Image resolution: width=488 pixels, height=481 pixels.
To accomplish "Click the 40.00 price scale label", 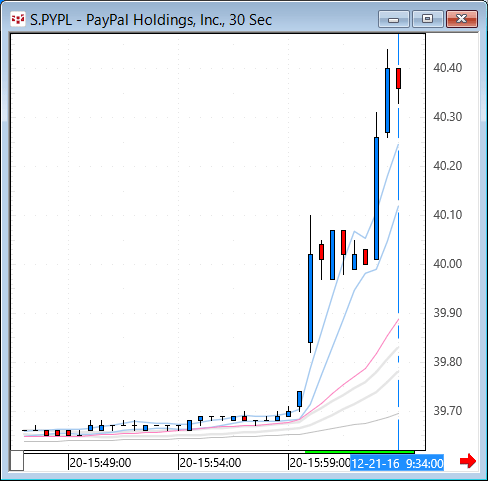I will [448, 264].
